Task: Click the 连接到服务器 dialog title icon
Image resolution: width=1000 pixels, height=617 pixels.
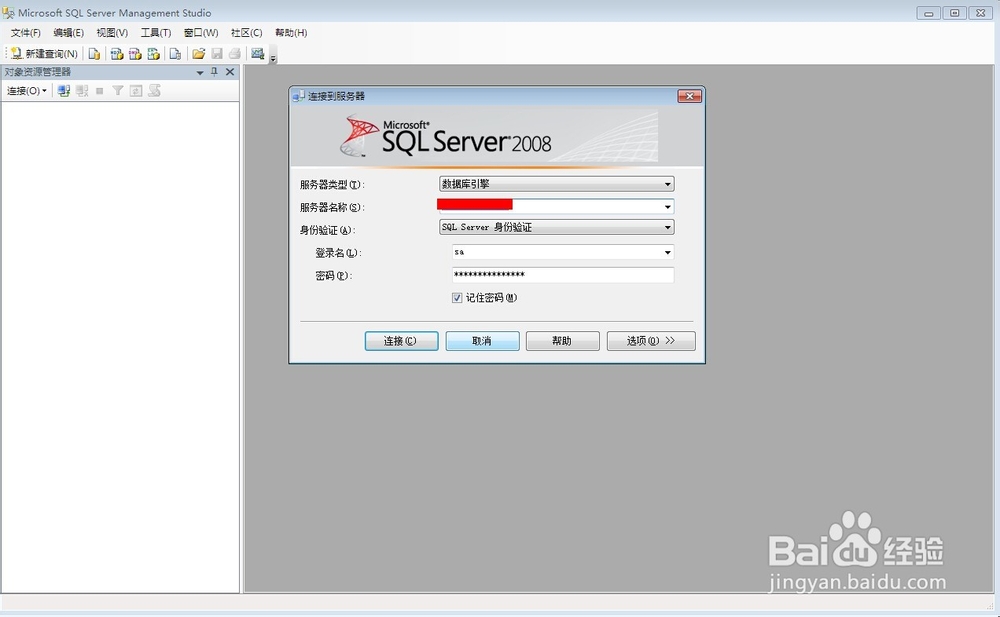Action: pos(298,96)
